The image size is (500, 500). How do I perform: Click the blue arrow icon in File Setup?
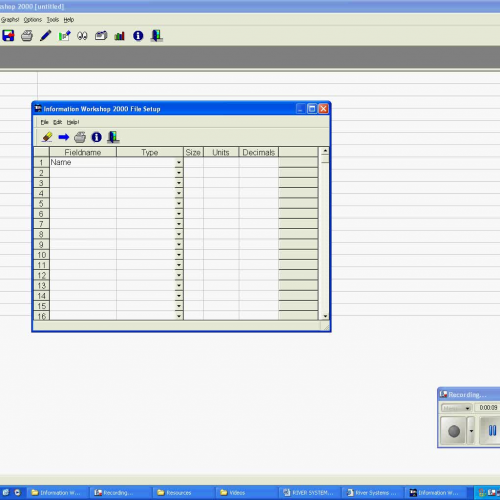pos(64,137)
